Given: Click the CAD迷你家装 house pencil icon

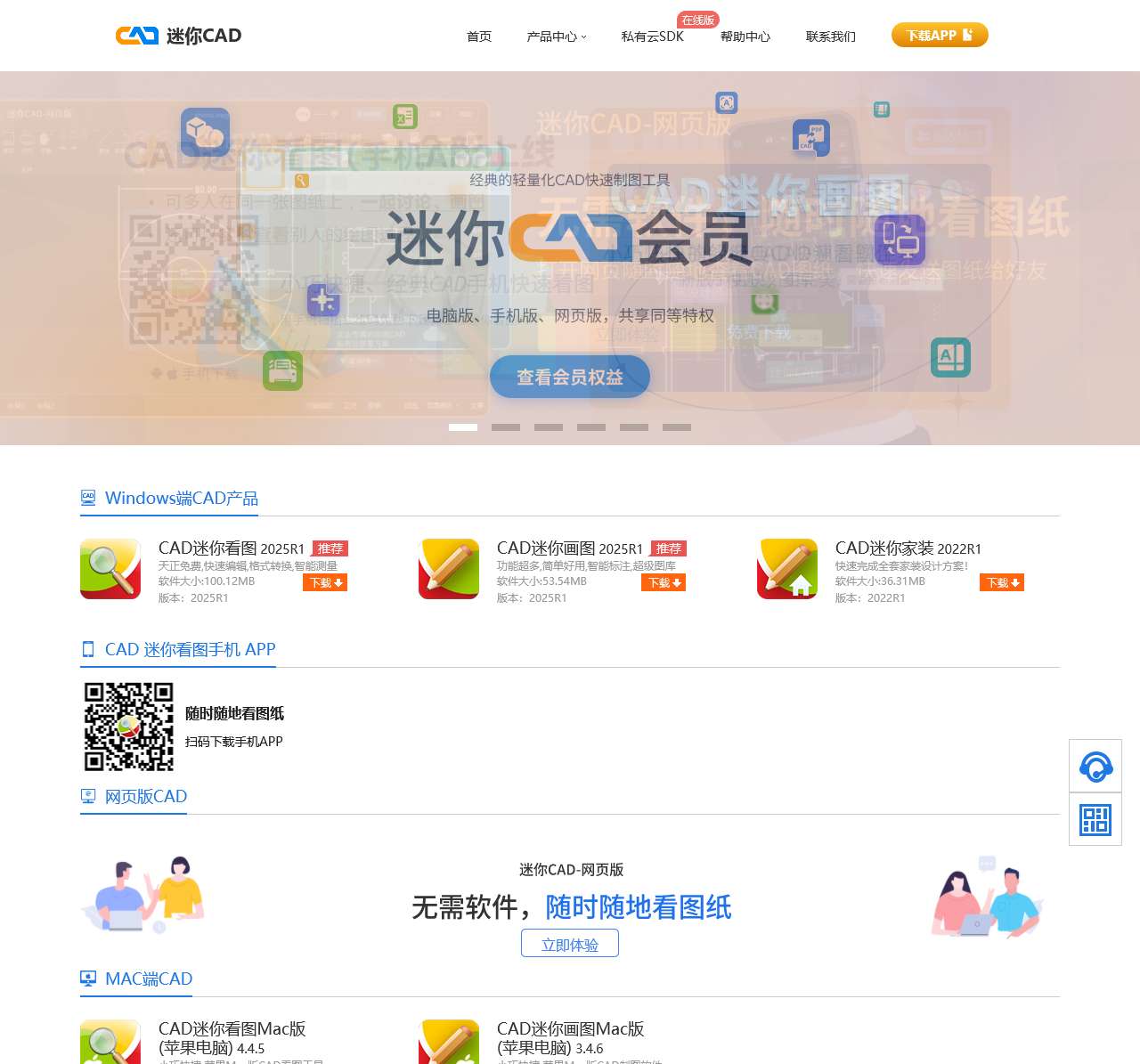Looking at the screenshot, I should [787, 569].
